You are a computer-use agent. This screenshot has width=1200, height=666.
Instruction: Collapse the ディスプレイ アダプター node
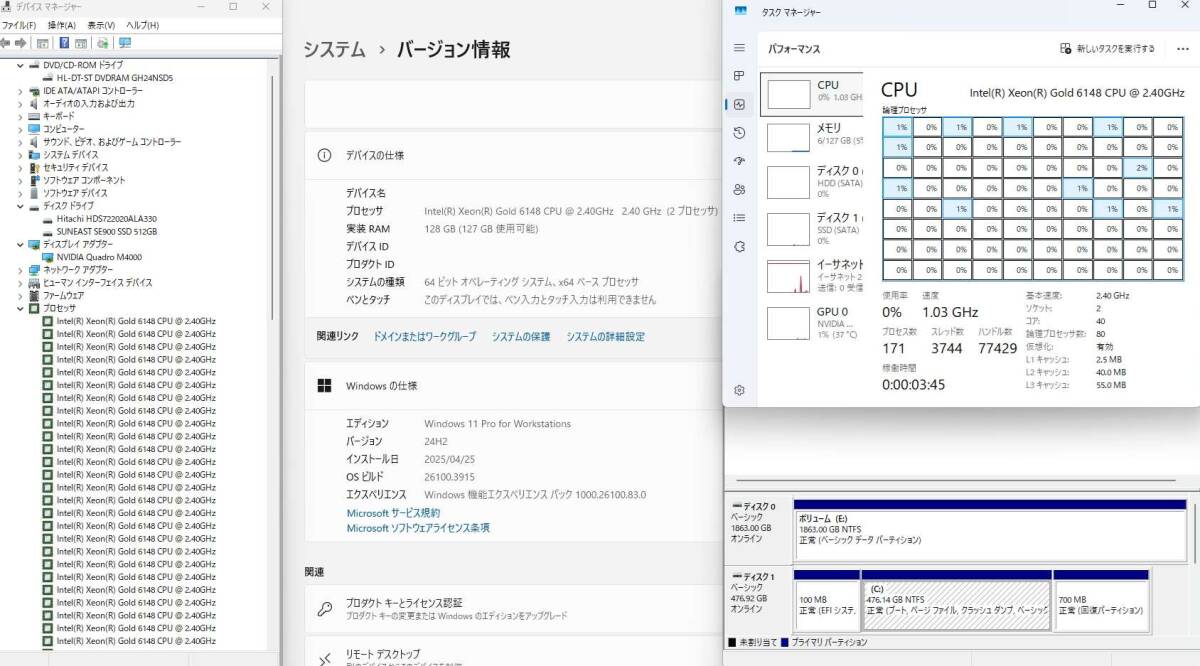point(20,244)
